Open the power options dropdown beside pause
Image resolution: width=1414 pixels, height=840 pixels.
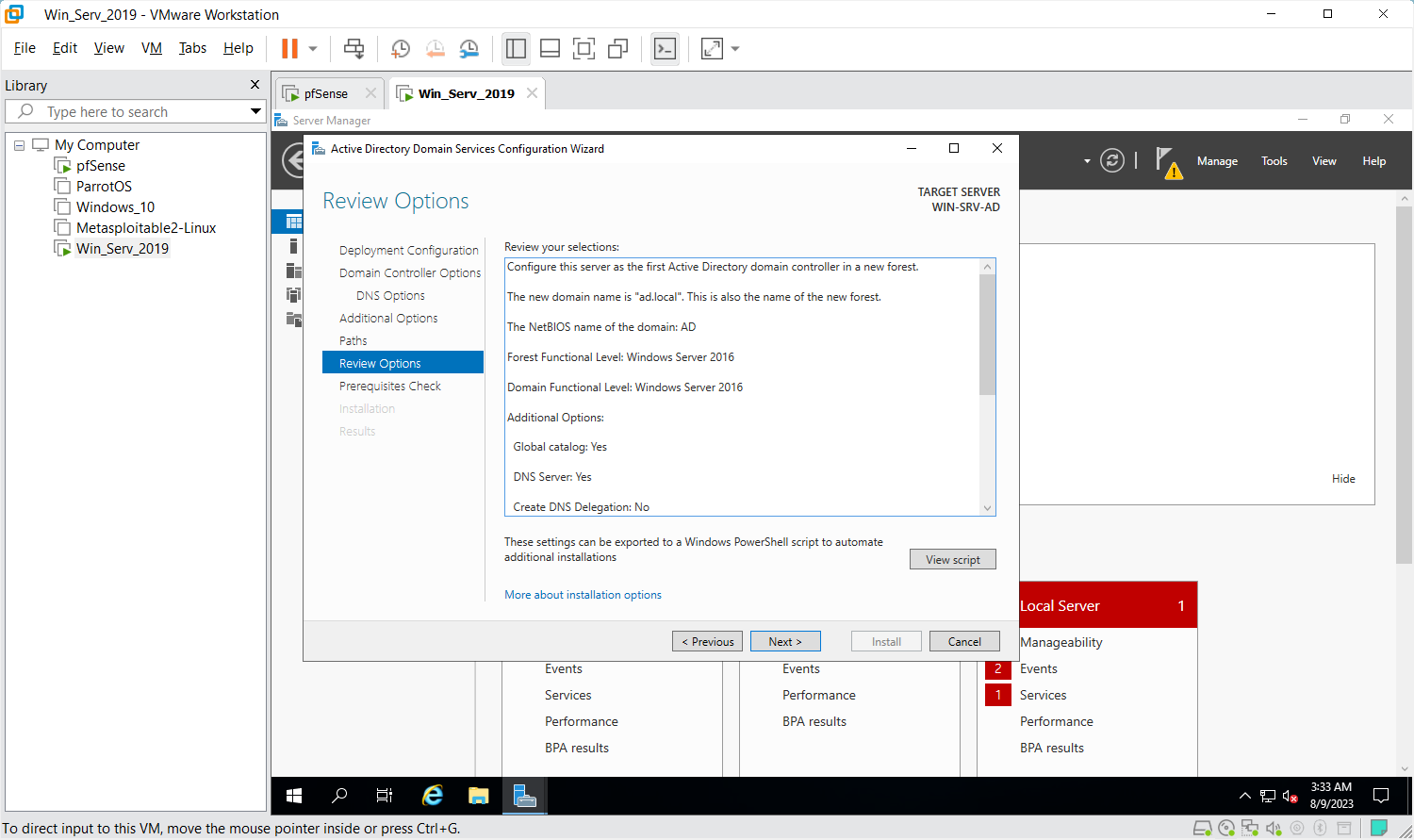(313, 49)
